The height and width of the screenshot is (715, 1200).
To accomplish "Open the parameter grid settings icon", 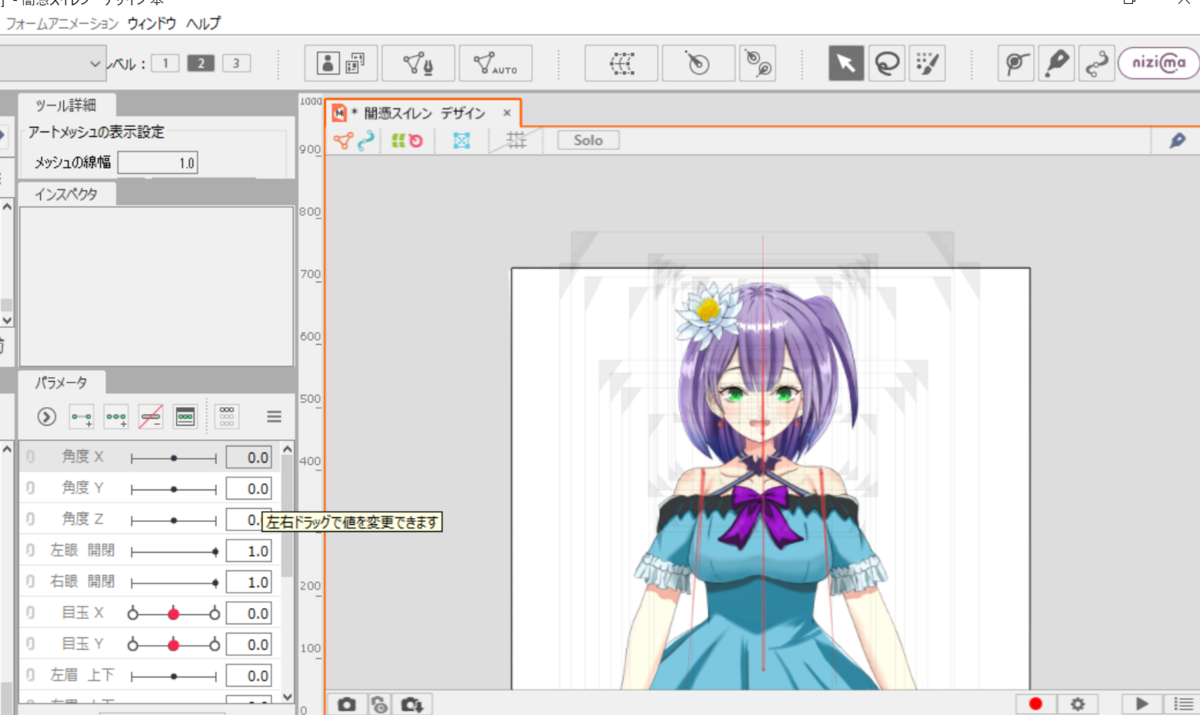I will click(x=227, y=417).
